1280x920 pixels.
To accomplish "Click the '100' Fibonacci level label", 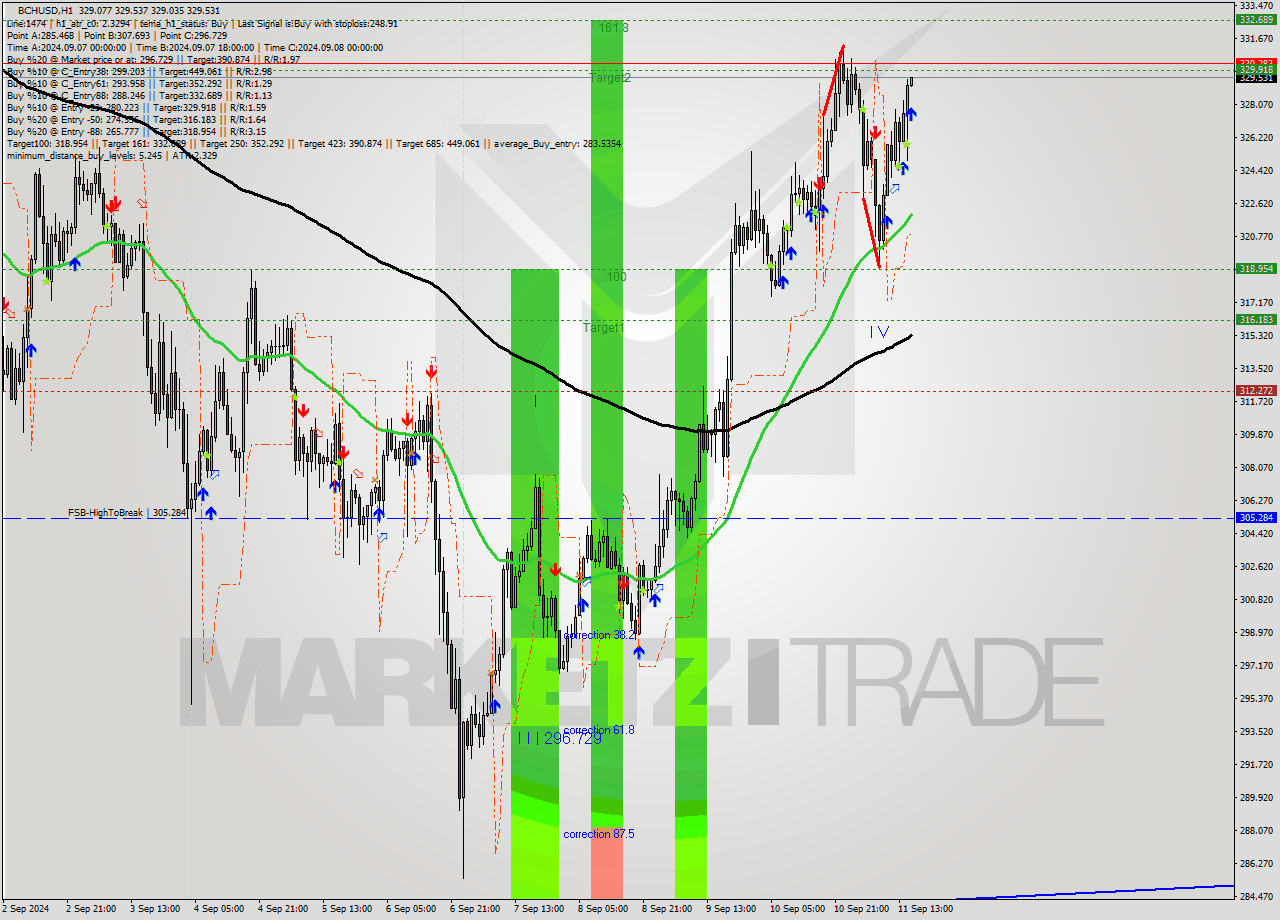I will (616, 276).
